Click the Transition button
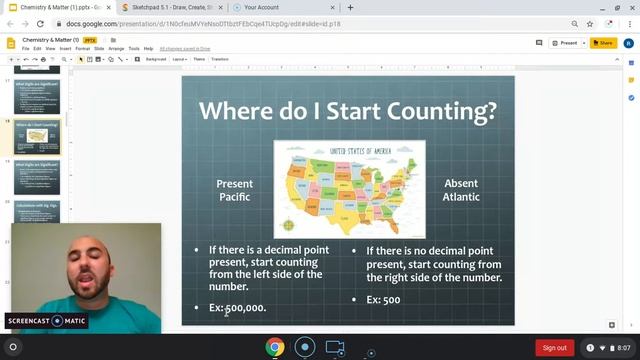The image size is (640, 360). pos(220,59)
